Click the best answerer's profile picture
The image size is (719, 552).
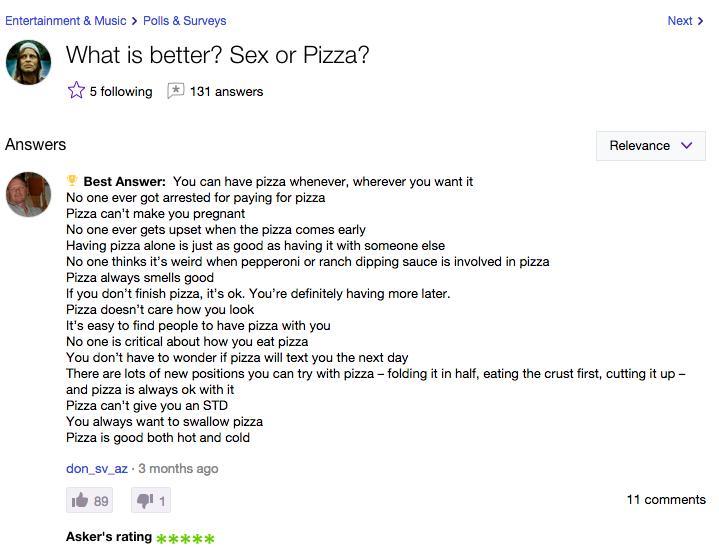[x=28, y=194]
